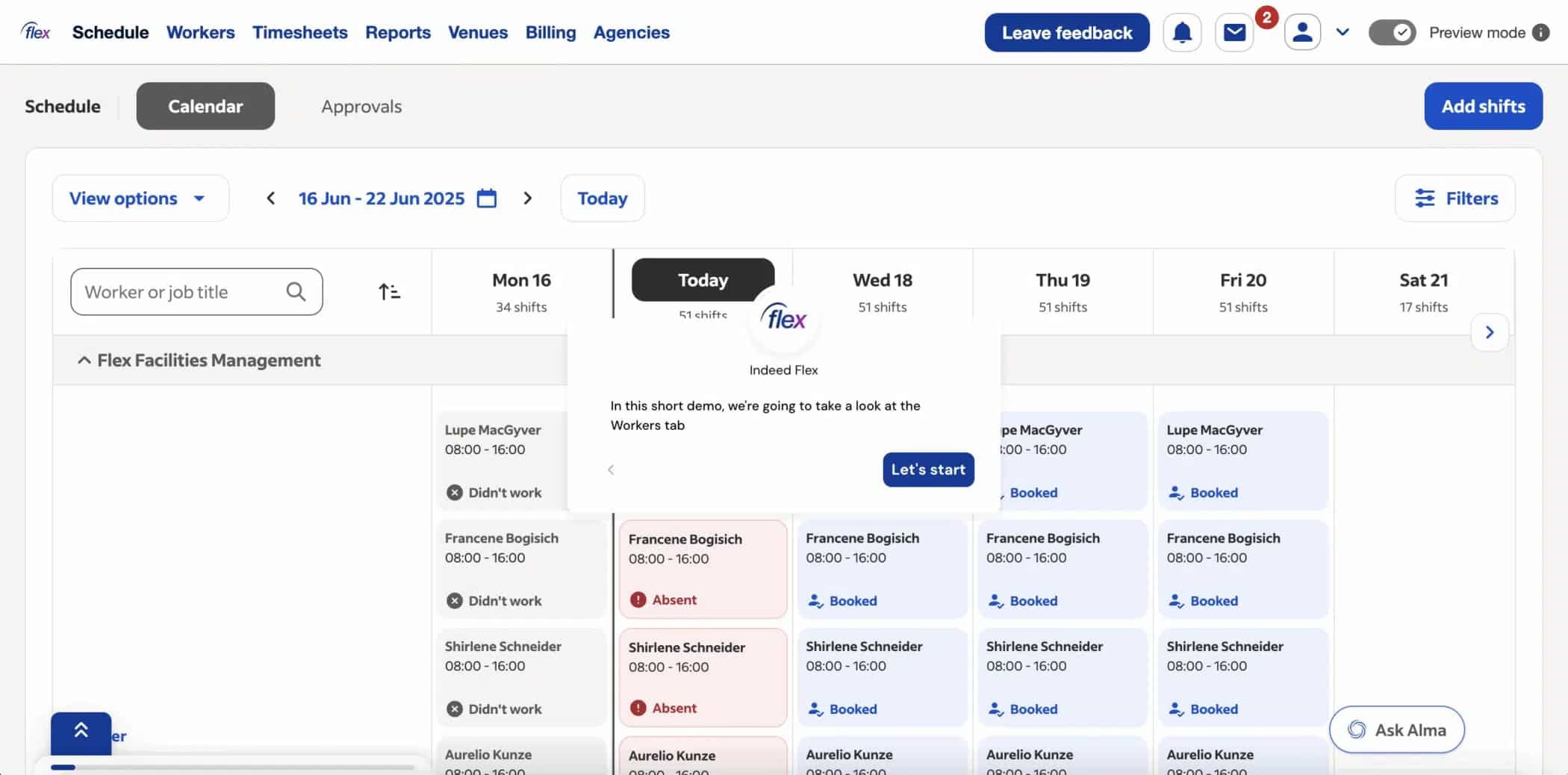The height and width of the screenshot is (775, 1568).
Task: Open the notifications bell
Action: pyautogui.click(x=1182, y=33)
